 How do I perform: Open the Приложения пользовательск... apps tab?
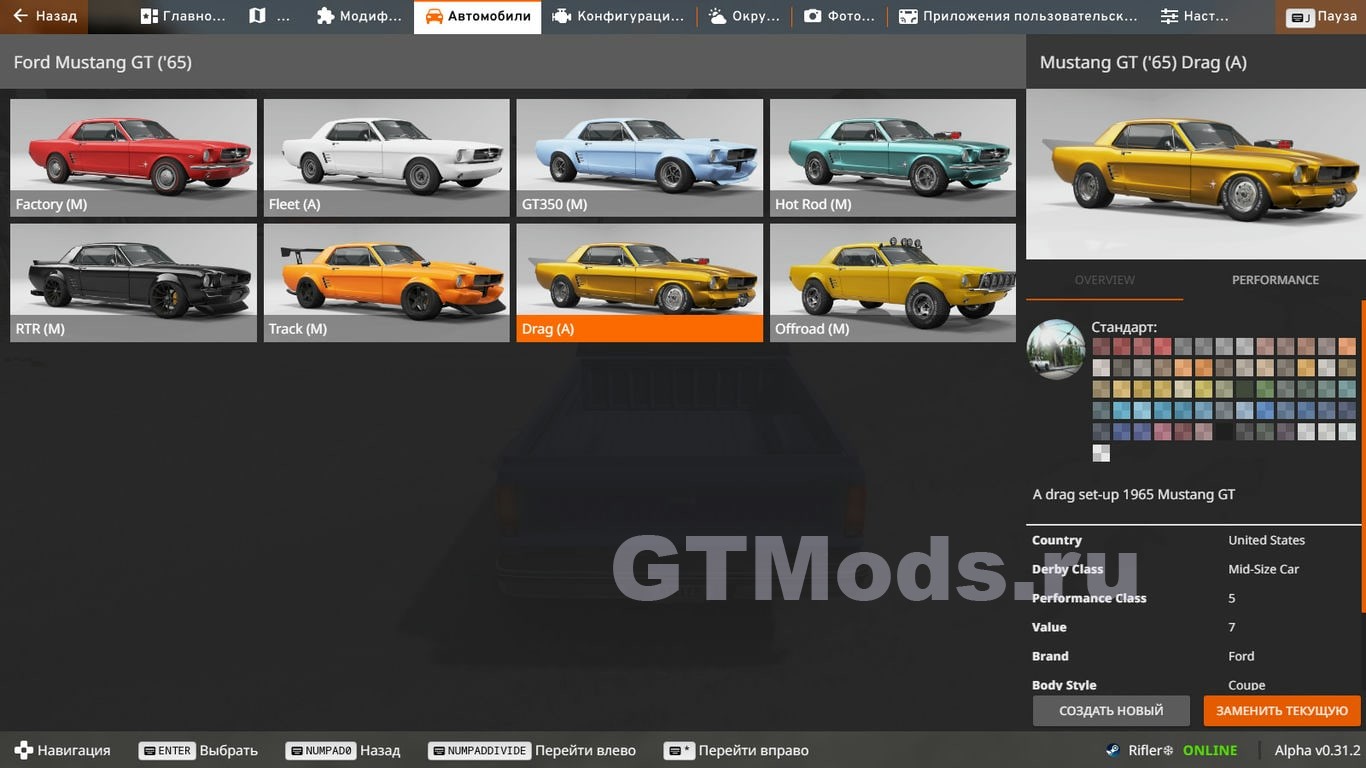tap(1018, 16)
